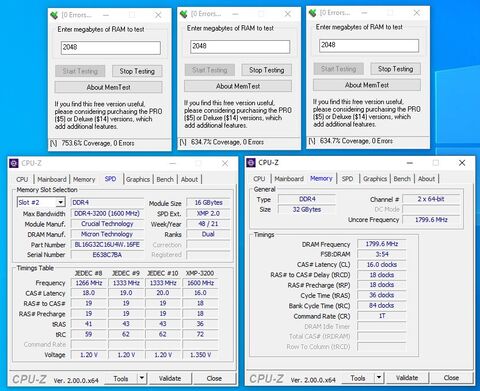
Task: Click About MemTest in the rightmost MemTest window
Action: pyautogui.click(x=367, y=85)
